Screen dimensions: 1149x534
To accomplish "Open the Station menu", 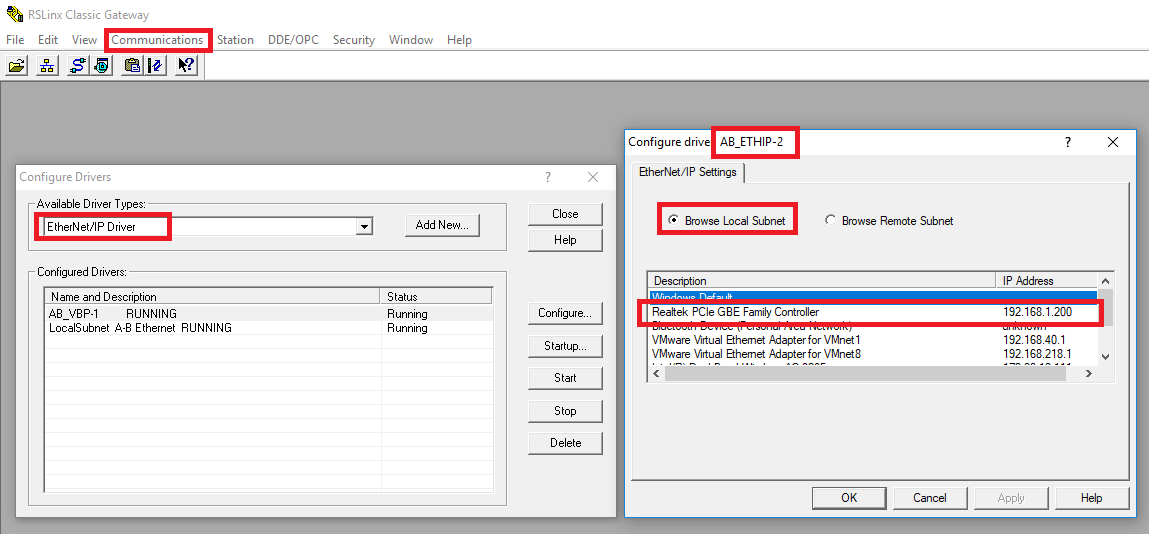I will 235,40.
